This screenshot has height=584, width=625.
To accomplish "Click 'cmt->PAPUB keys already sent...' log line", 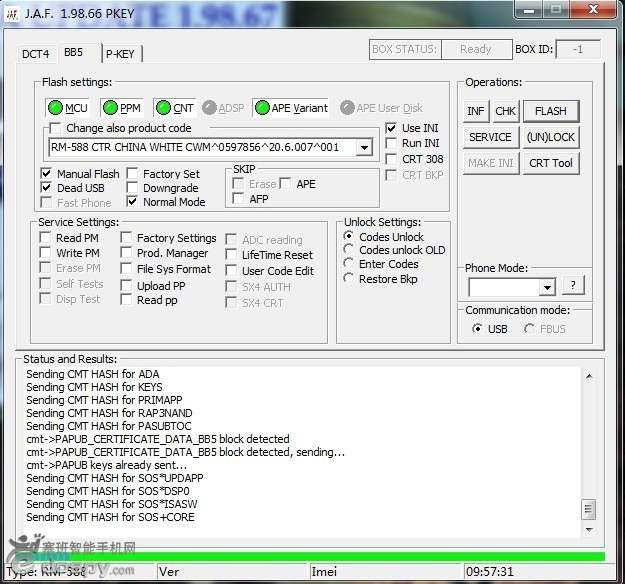I will coord(107,465).
